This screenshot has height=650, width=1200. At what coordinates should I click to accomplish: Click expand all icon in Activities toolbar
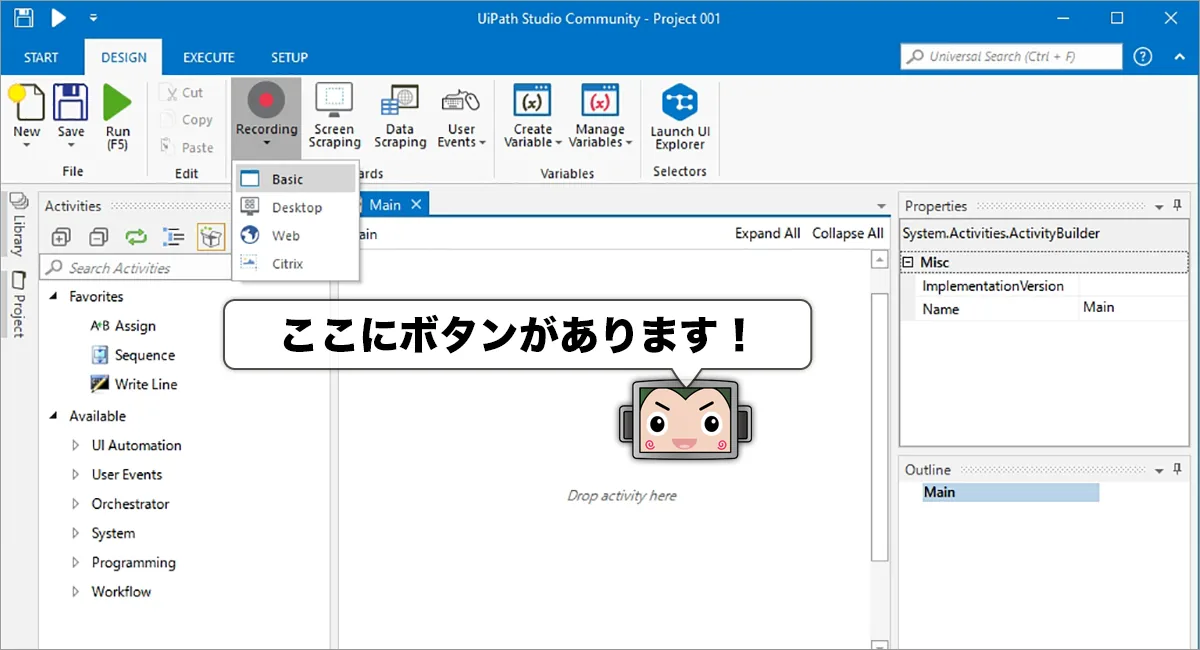coord(60,237)
